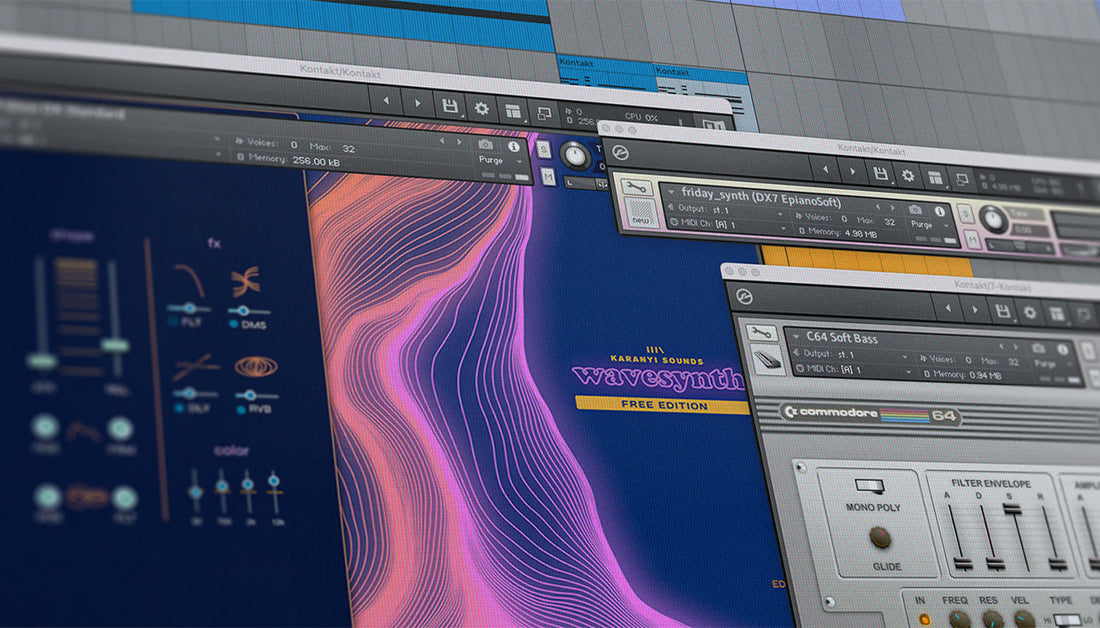1100x628 pixels.
Task: Click info icon in wavesynth instrument header
Action: tap(514, 146)
